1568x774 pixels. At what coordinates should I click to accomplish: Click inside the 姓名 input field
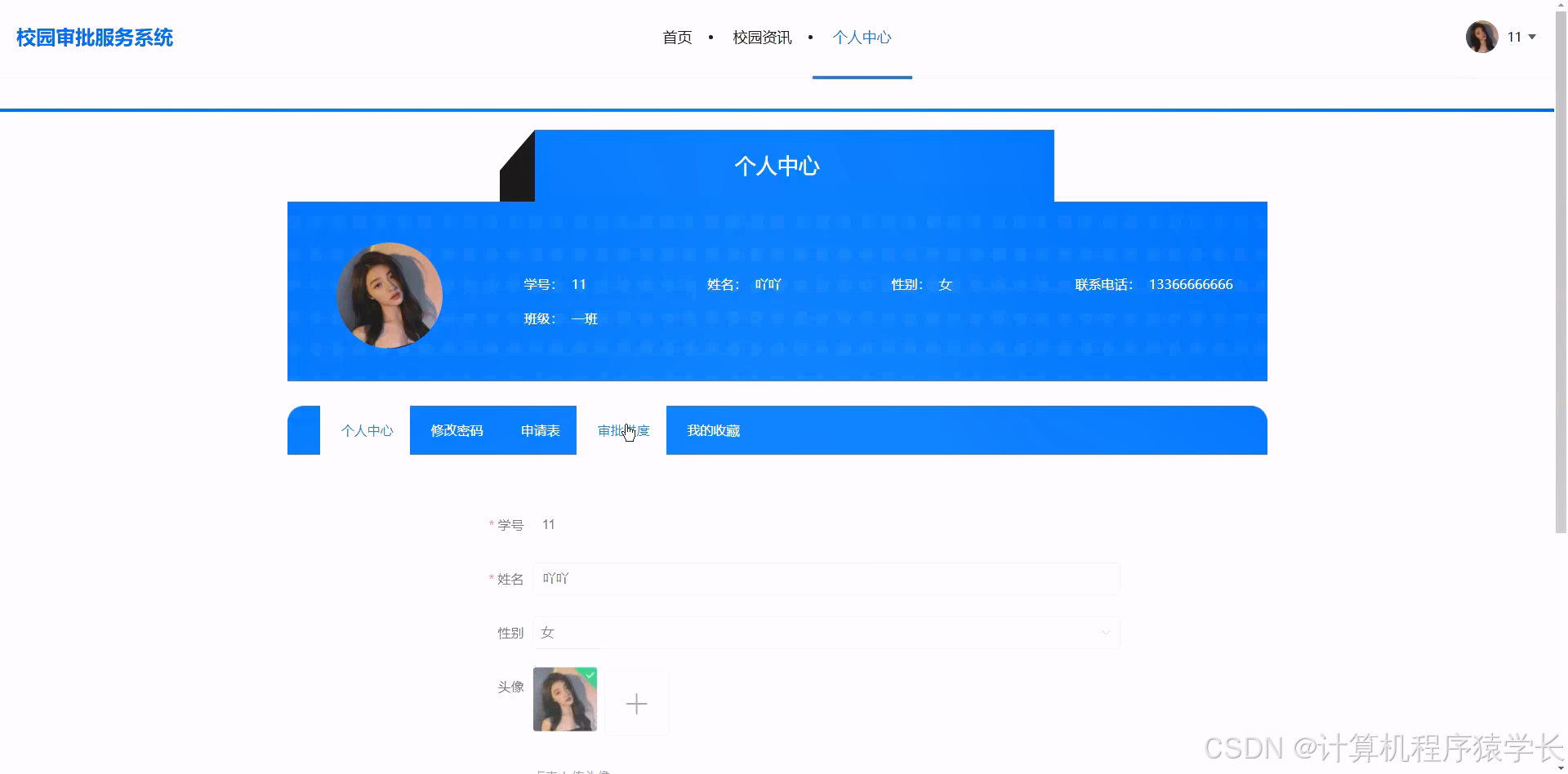point(825,579)
